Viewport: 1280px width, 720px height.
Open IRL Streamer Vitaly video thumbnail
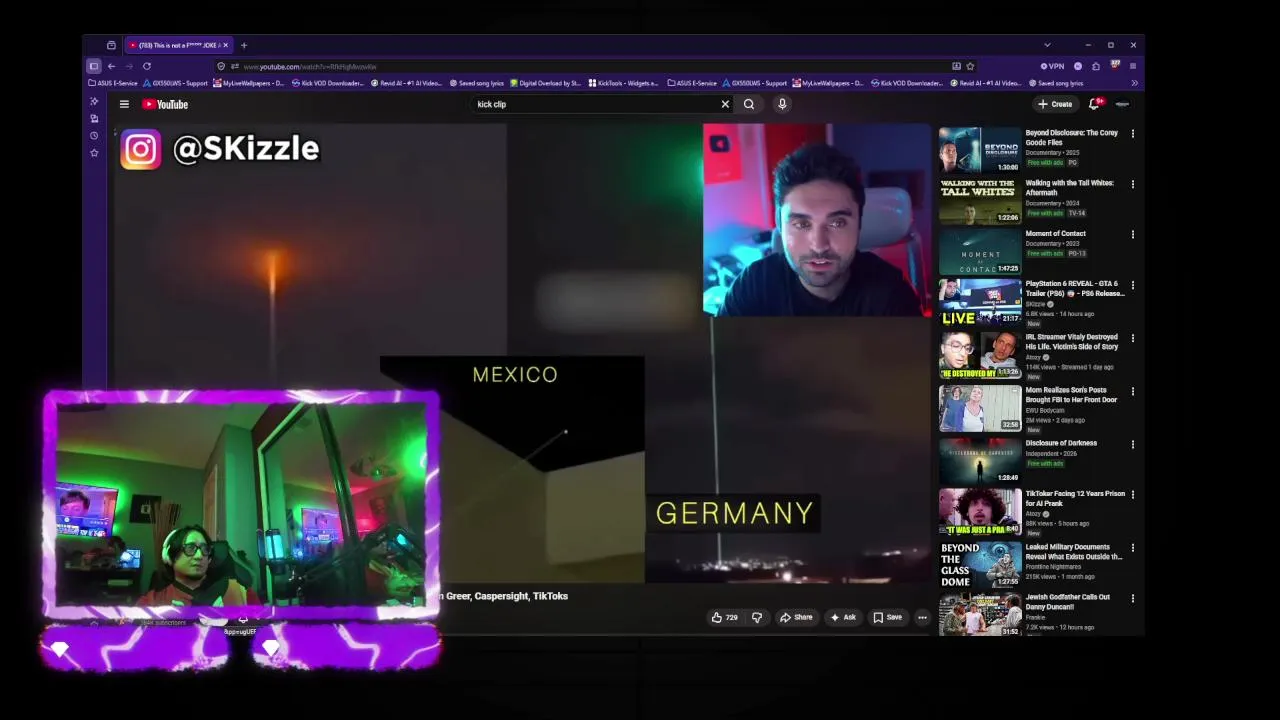tap(980, 355)
